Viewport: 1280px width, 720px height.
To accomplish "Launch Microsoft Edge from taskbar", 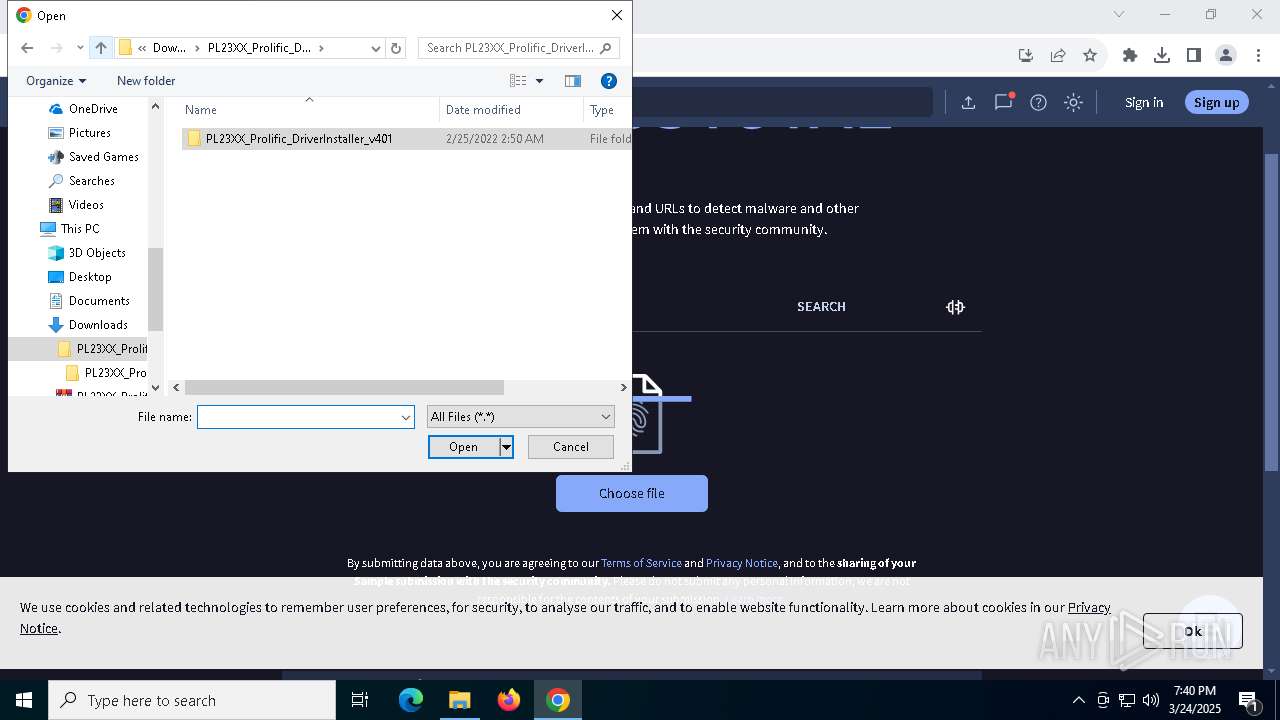I will pos(411,700).
